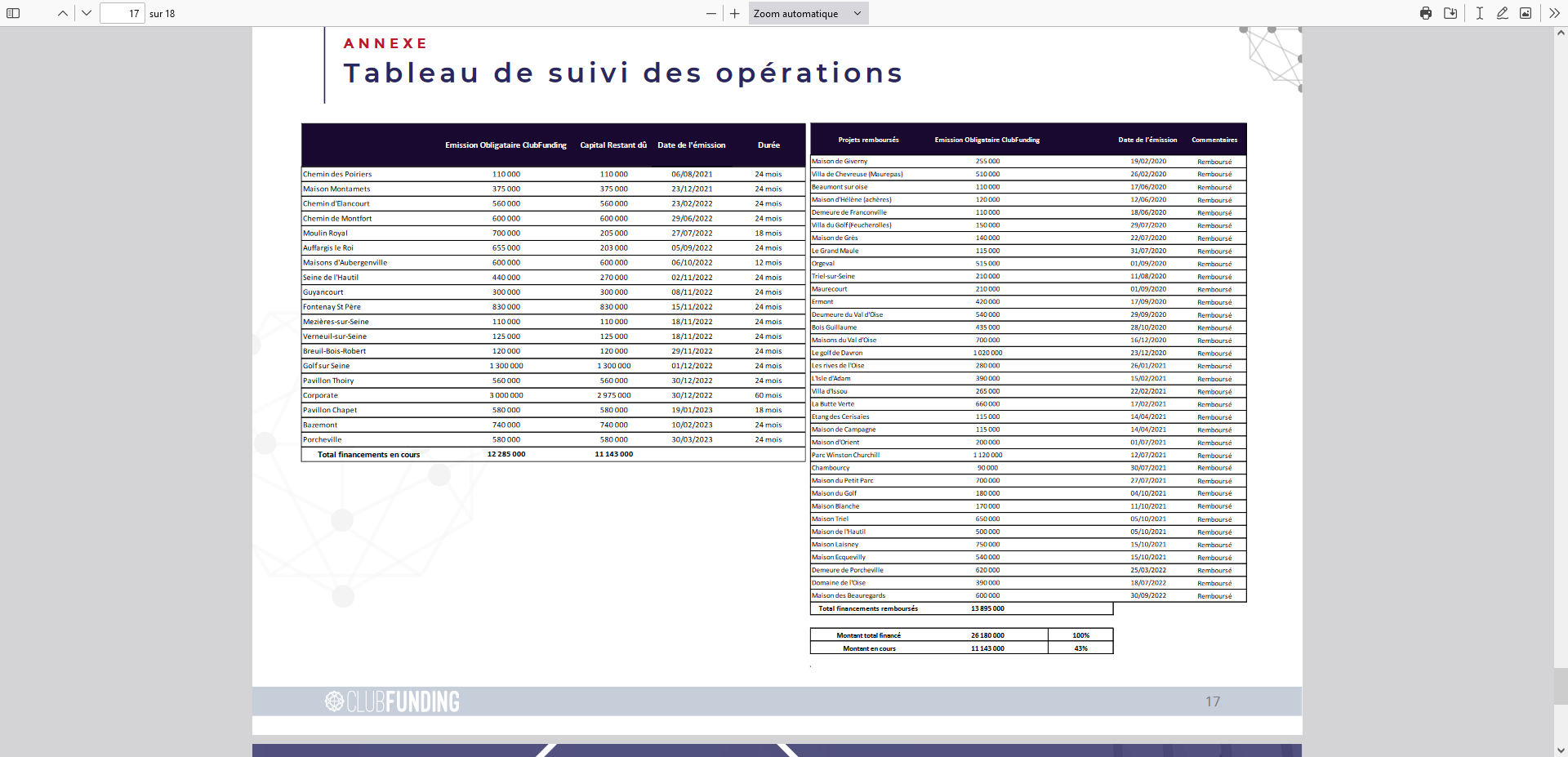Save the PDF with the download icon
The height and width of the screenshot is (757, 1568).
(x=1450, y=13)
